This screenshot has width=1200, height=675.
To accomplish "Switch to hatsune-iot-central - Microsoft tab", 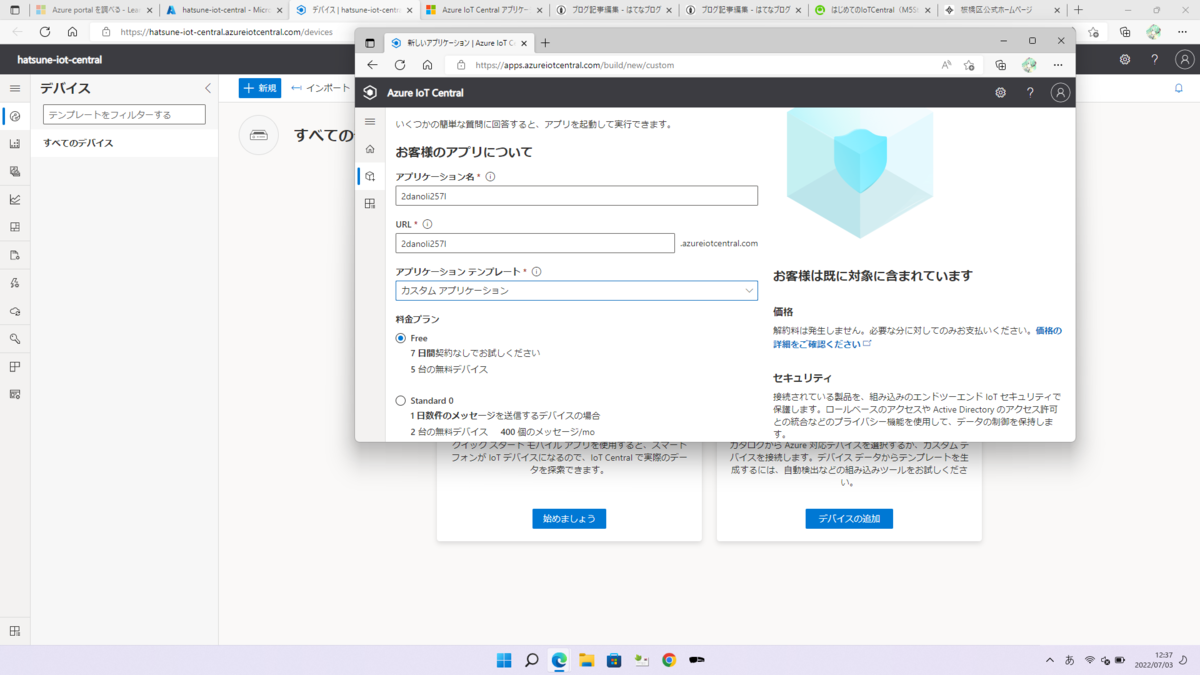I will (x=222, y=10).
